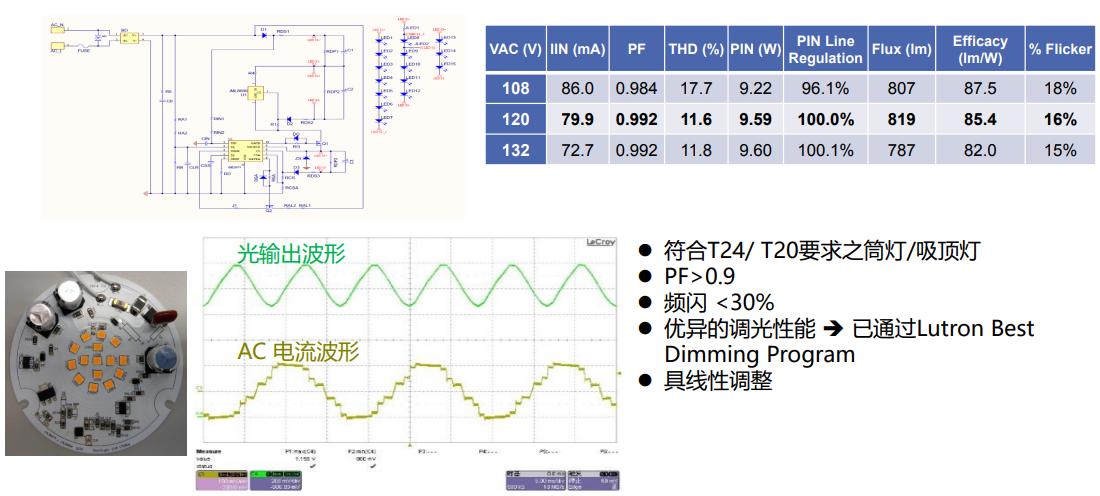This screenshot has width=1100, height=496.
Task: Click the green 光输出波形 waveform label
Action: coord(290,254)
